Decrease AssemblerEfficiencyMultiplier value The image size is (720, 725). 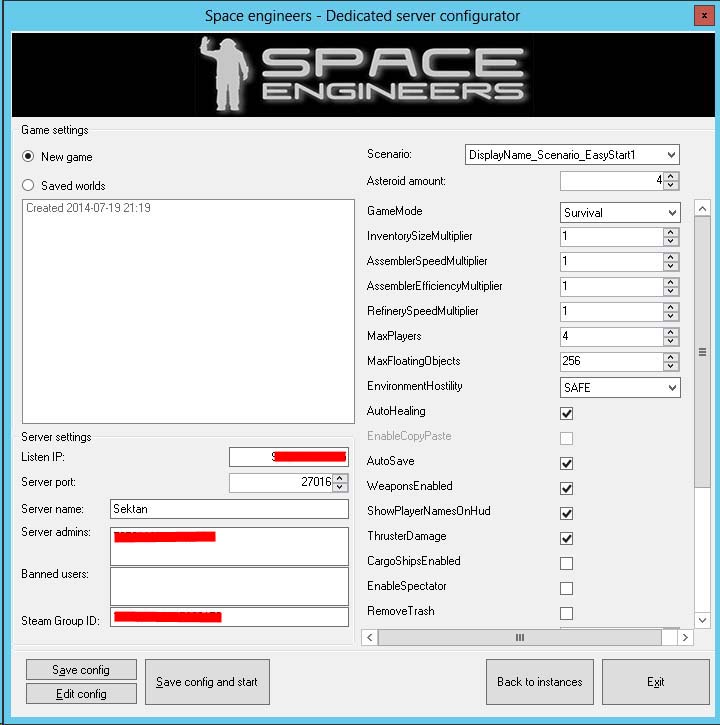[x=671, y=291]
